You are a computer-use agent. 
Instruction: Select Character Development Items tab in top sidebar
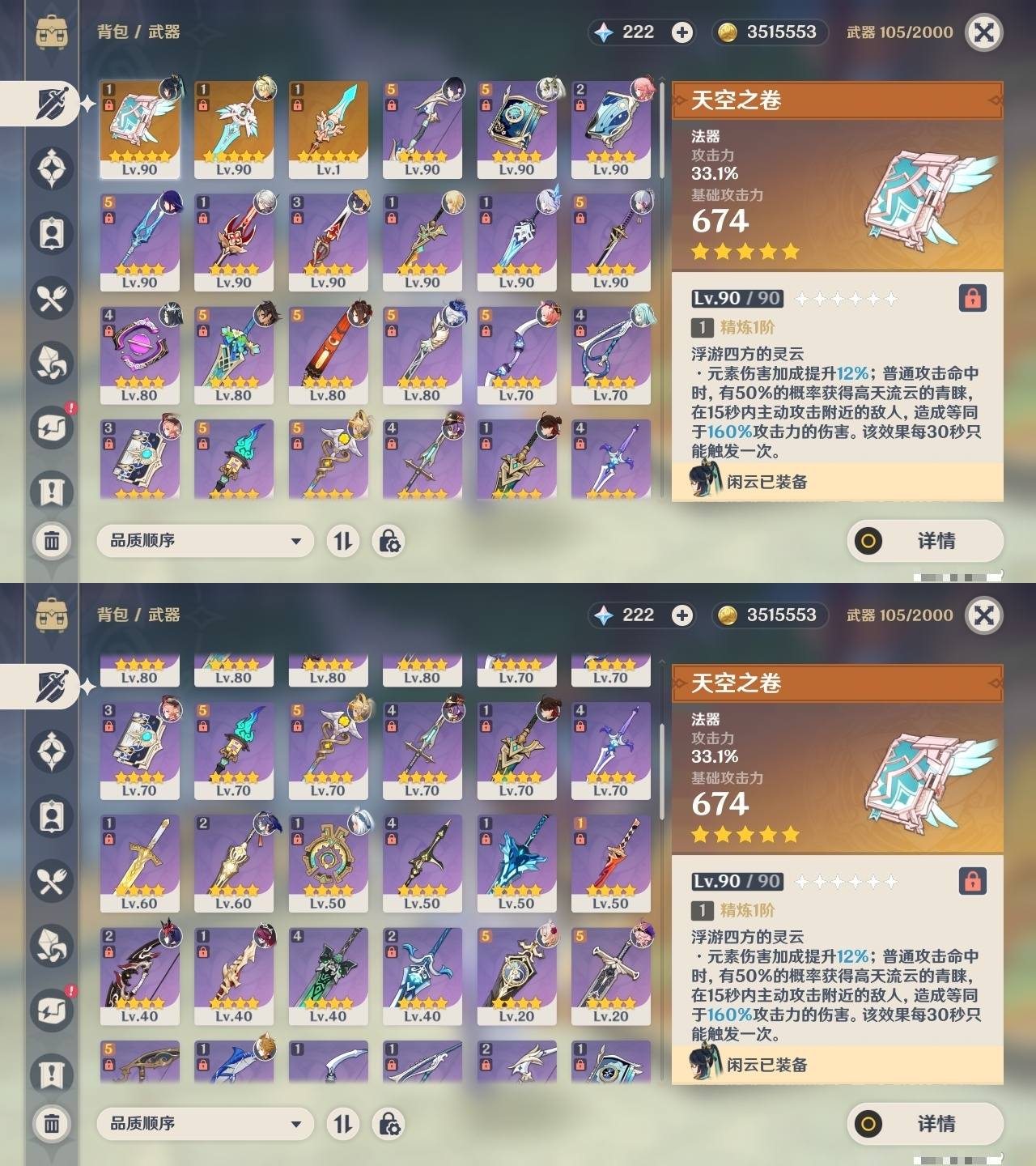pyautogui.click(x=52, y=233)
